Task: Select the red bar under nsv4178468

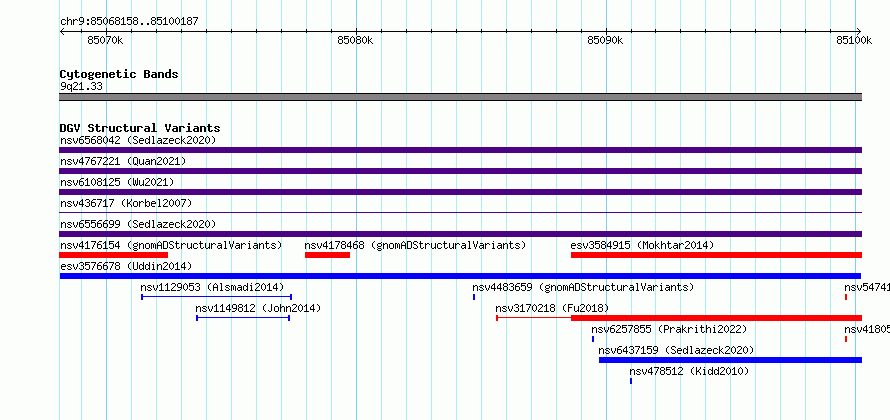Action: point(328,255)
